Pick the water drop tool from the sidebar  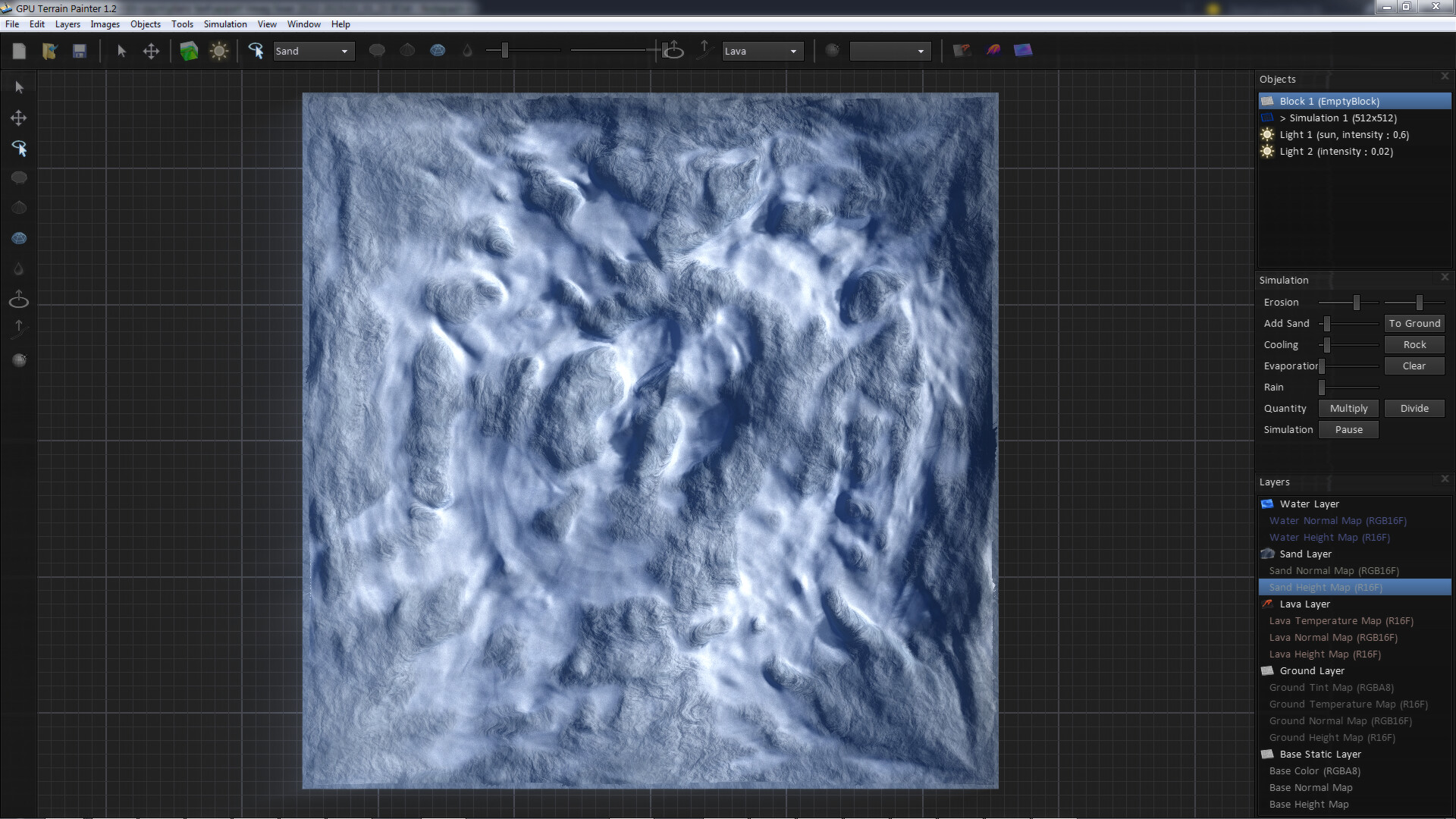coord(18,268)
